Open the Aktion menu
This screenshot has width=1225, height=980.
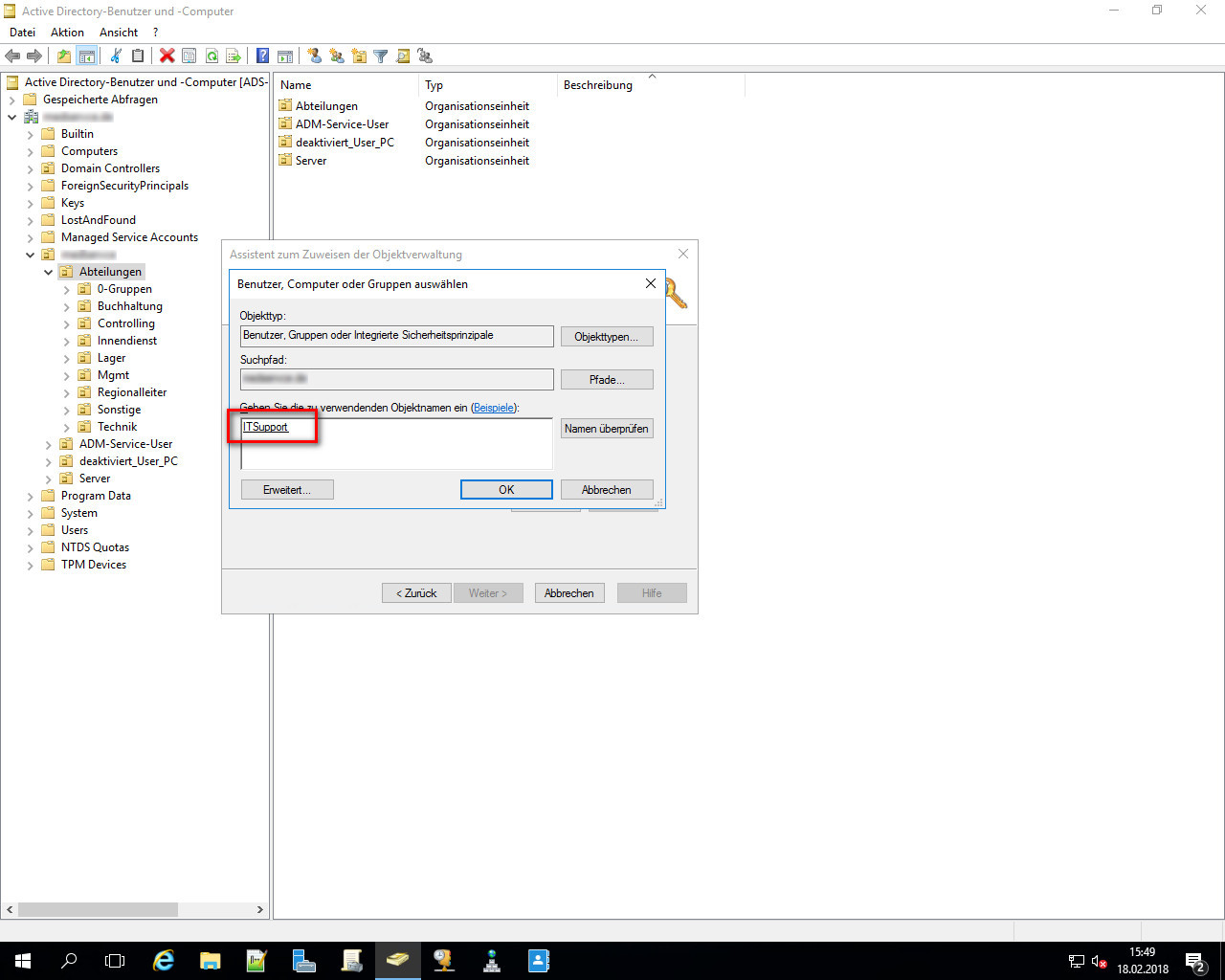point(67,33)
